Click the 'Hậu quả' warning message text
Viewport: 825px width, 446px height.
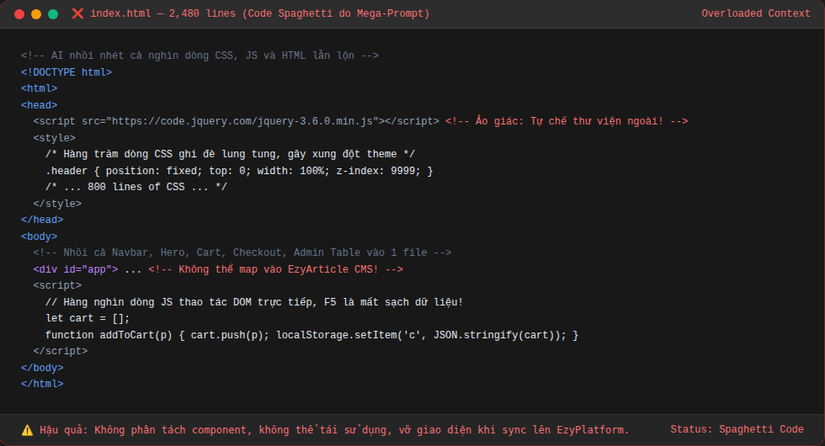point(334,430)
